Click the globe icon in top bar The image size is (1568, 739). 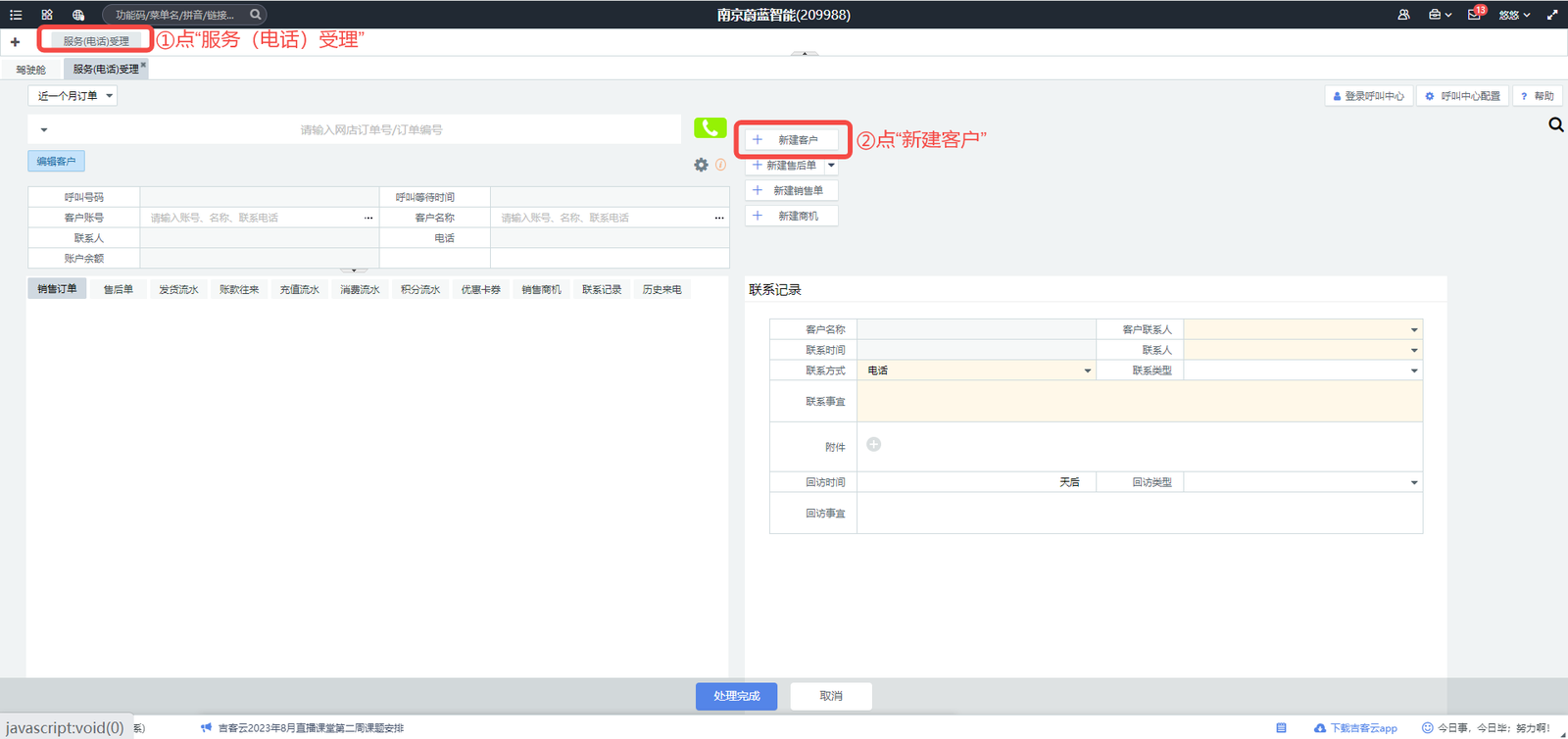click(x=78, y=15)
